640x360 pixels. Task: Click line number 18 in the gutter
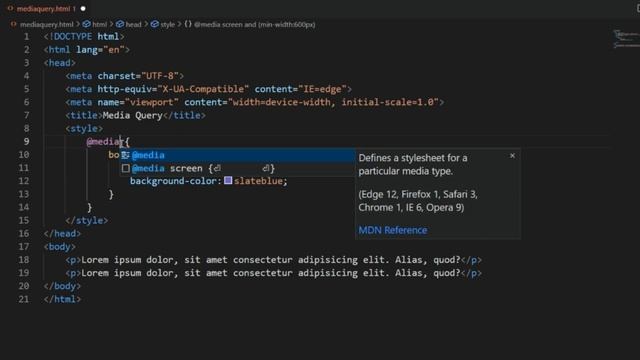[x=24, y=260]
